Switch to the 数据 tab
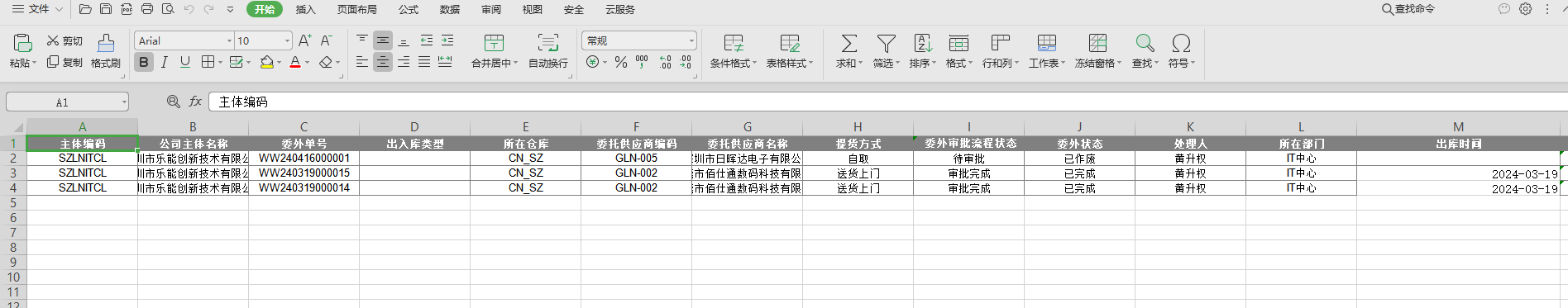This screenshot has height=308, width=1568. [x=450, y=9]
